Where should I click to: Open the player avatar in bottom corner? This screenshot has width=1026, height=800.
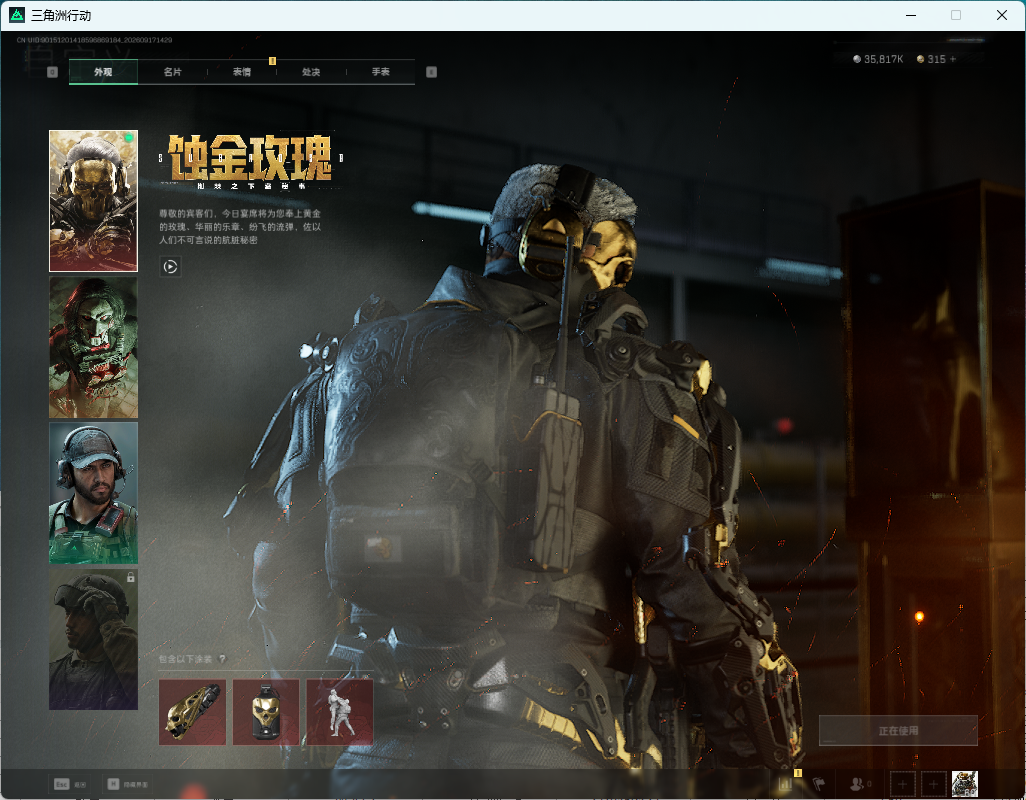pyautogui.click(x=964, y=784)
